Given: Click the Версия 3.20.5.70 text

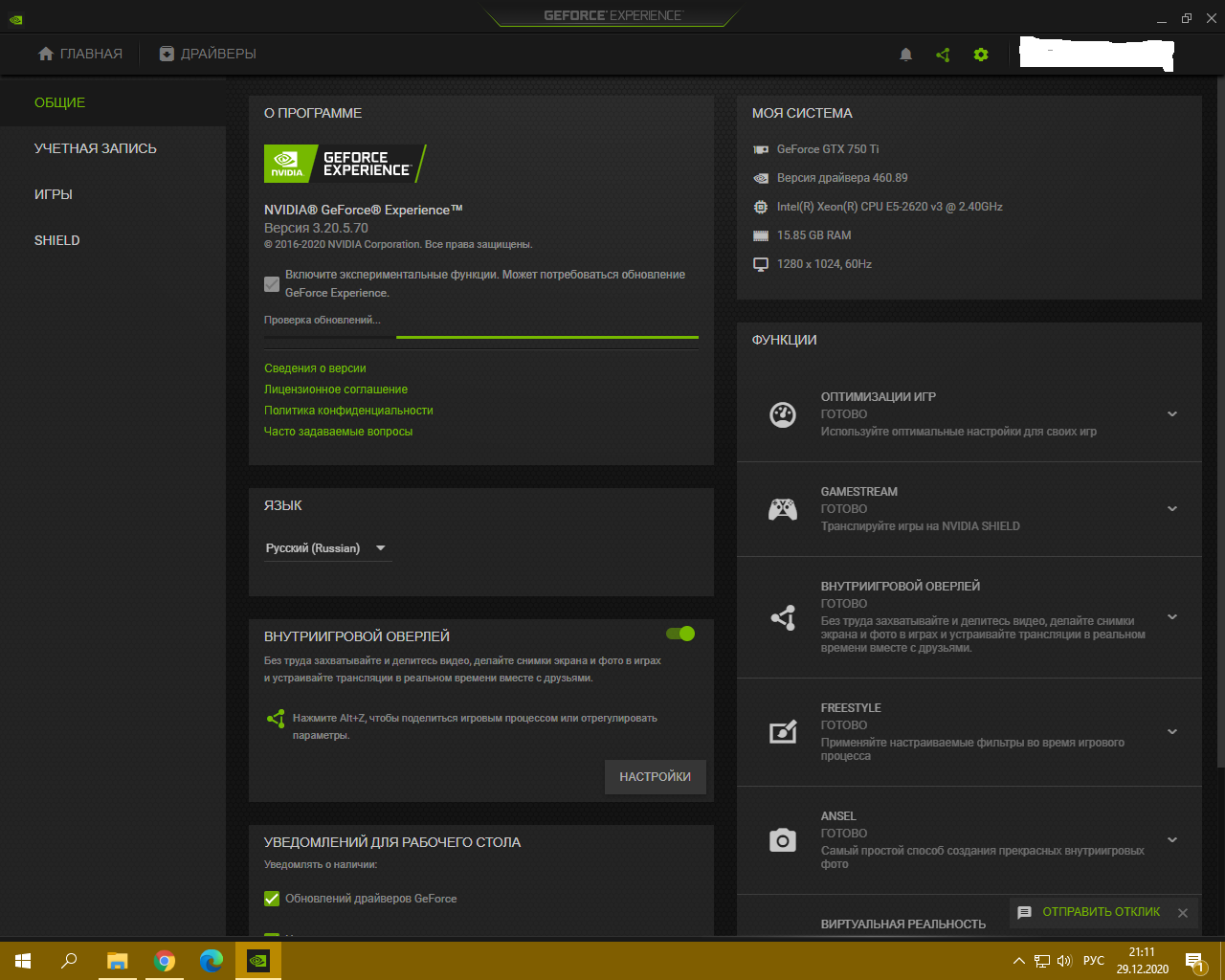Looking at the screenshot, I should pos(316,228).
